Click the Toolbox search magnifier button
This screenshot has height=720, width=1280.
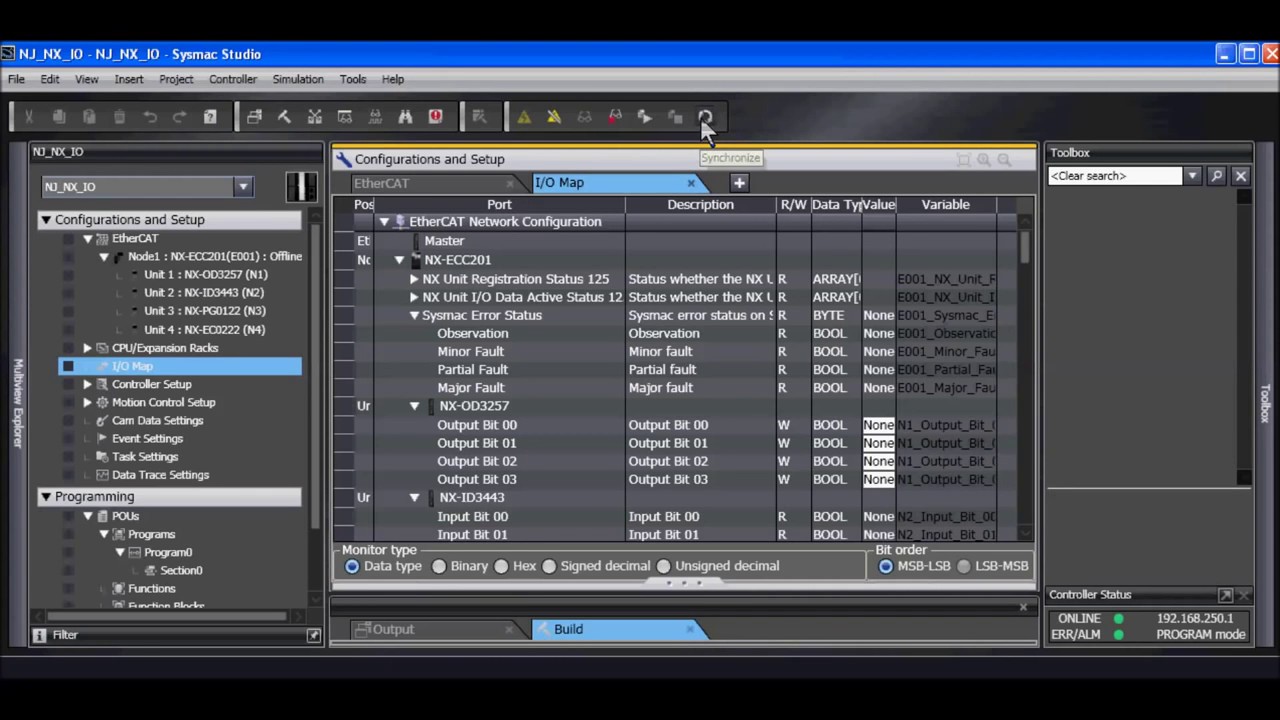pos(1216,176)
